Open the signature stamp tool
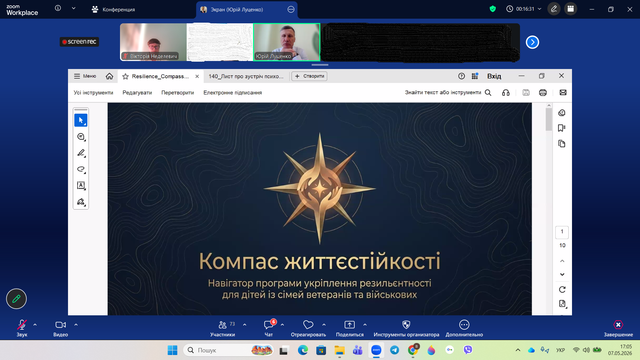Screen dimensions: 640x360 [x=81, y=202]
